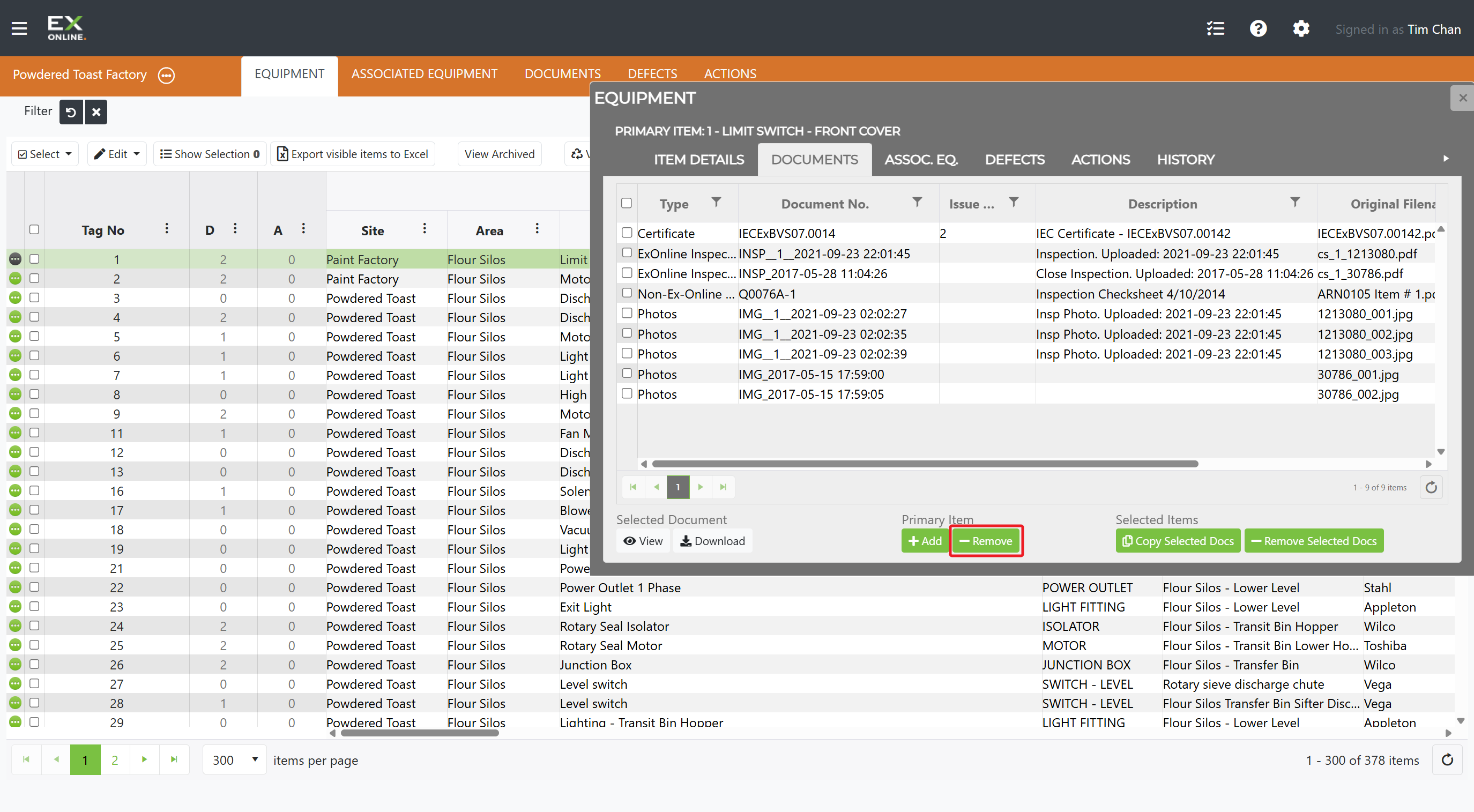Open the hamburger main menu
1474x812 pixels.
tap(19, 28)
